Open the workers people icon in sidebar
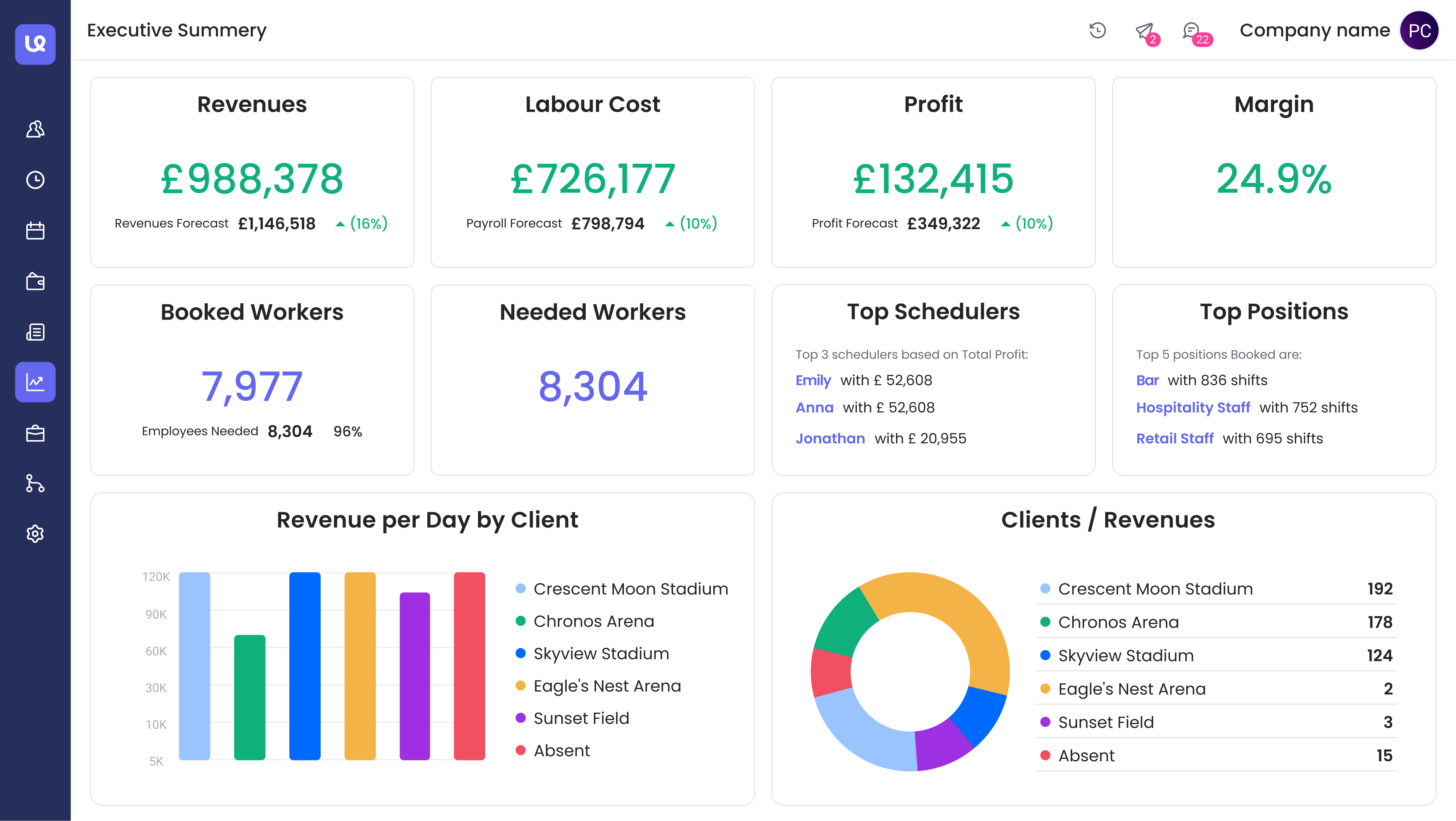Image resolution: width=1456 pixels, height=821 pixels. [x=35, y=129]
